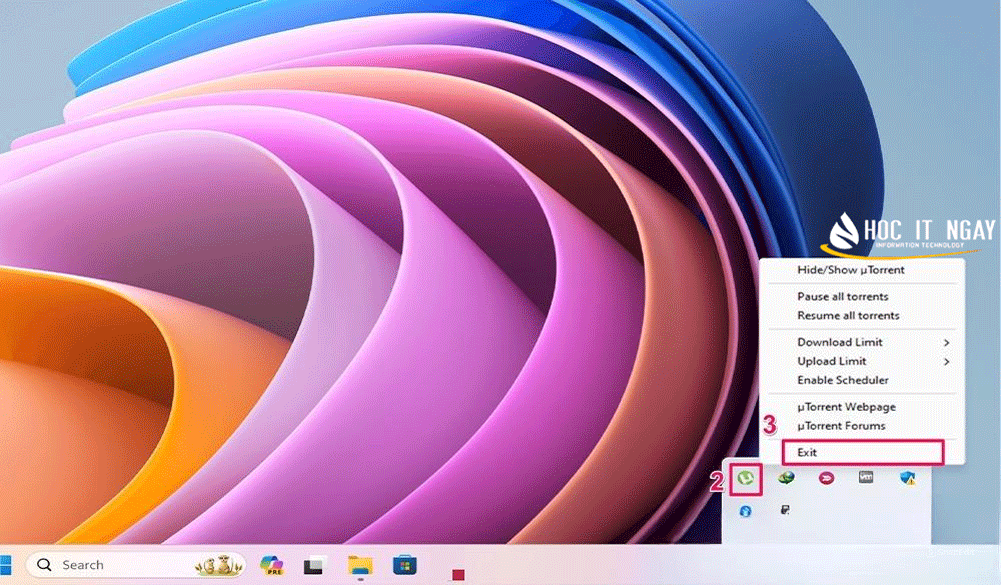Open the Internet Download Manager tray icon
1001x585 pixels.
point(786,477)
